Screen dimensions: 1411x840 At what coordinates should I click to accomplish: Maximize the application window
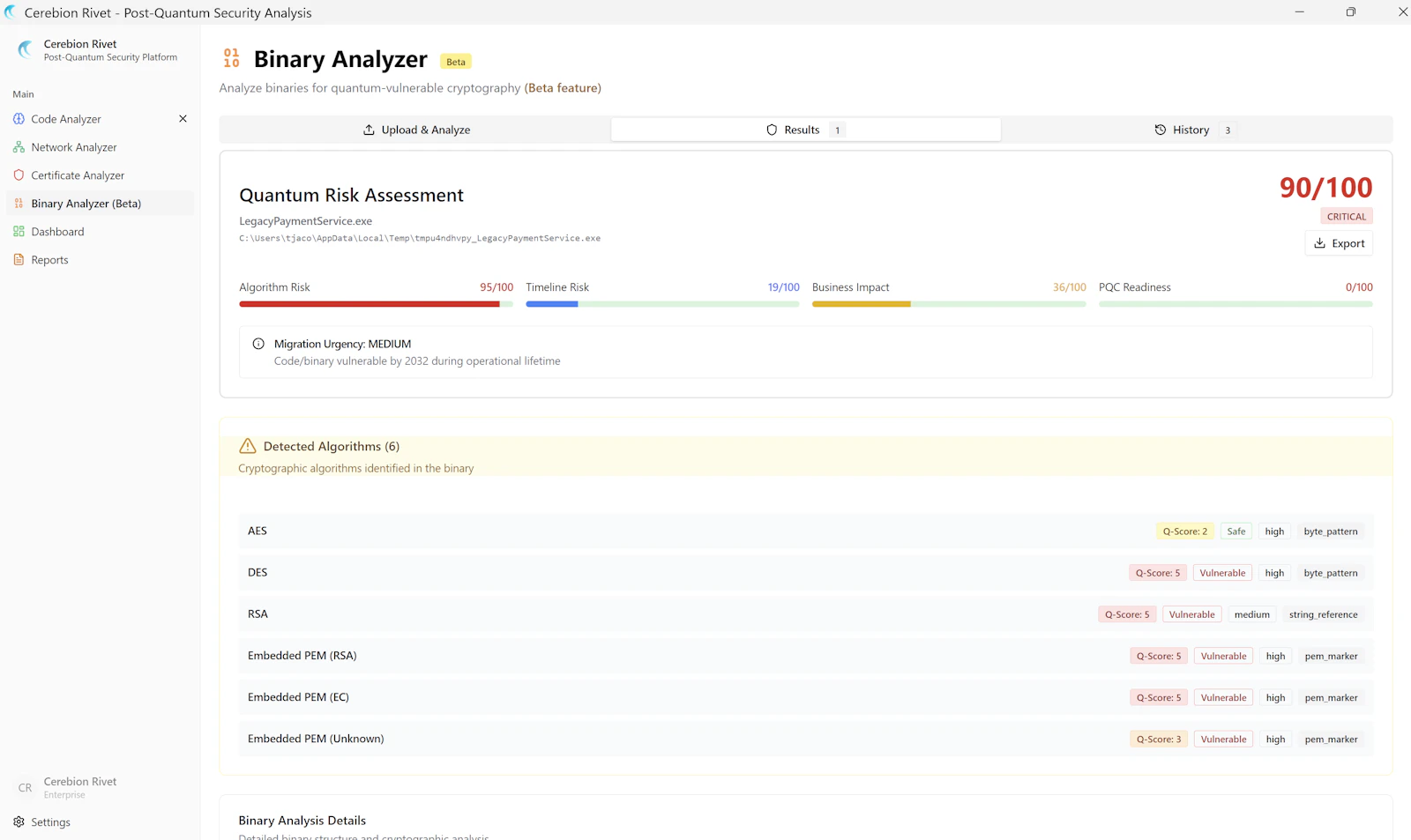1350,12
